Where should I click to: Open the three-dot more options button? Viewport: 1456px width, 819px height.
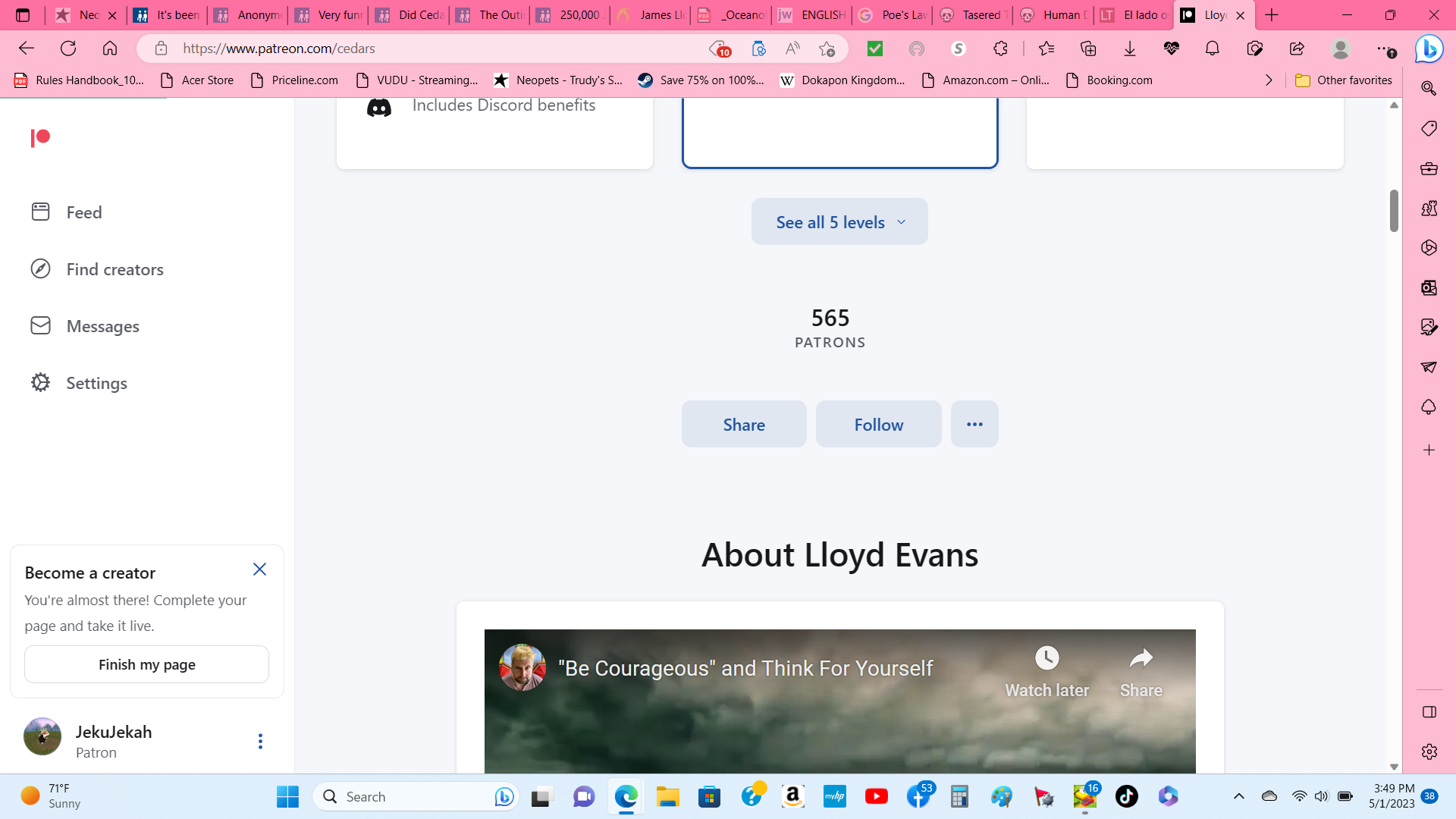tap(974, 424)
